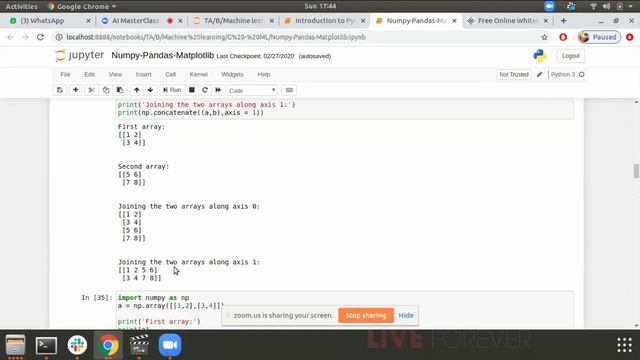Image resolution: width=640 pixels, height=360 pixels.
Task: Click Stop sharing button
Action: [x=366, y=316]
